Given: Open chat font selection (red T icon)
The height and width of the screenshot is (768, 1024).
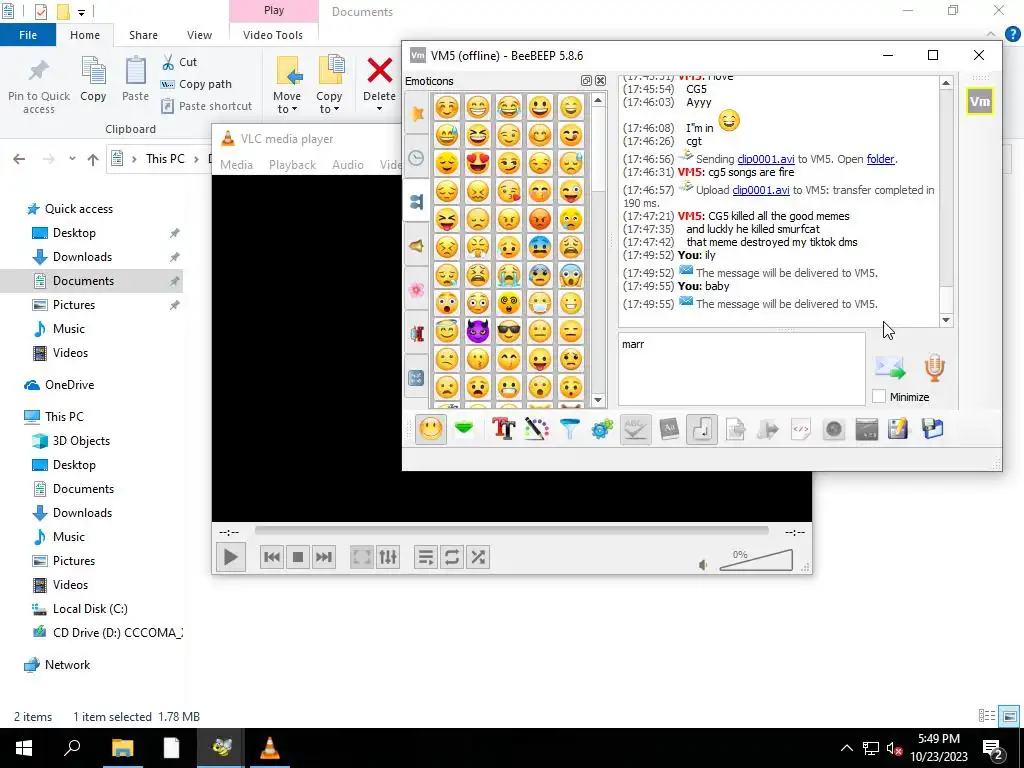Looking at the screenshot, I should click(503, 429).
